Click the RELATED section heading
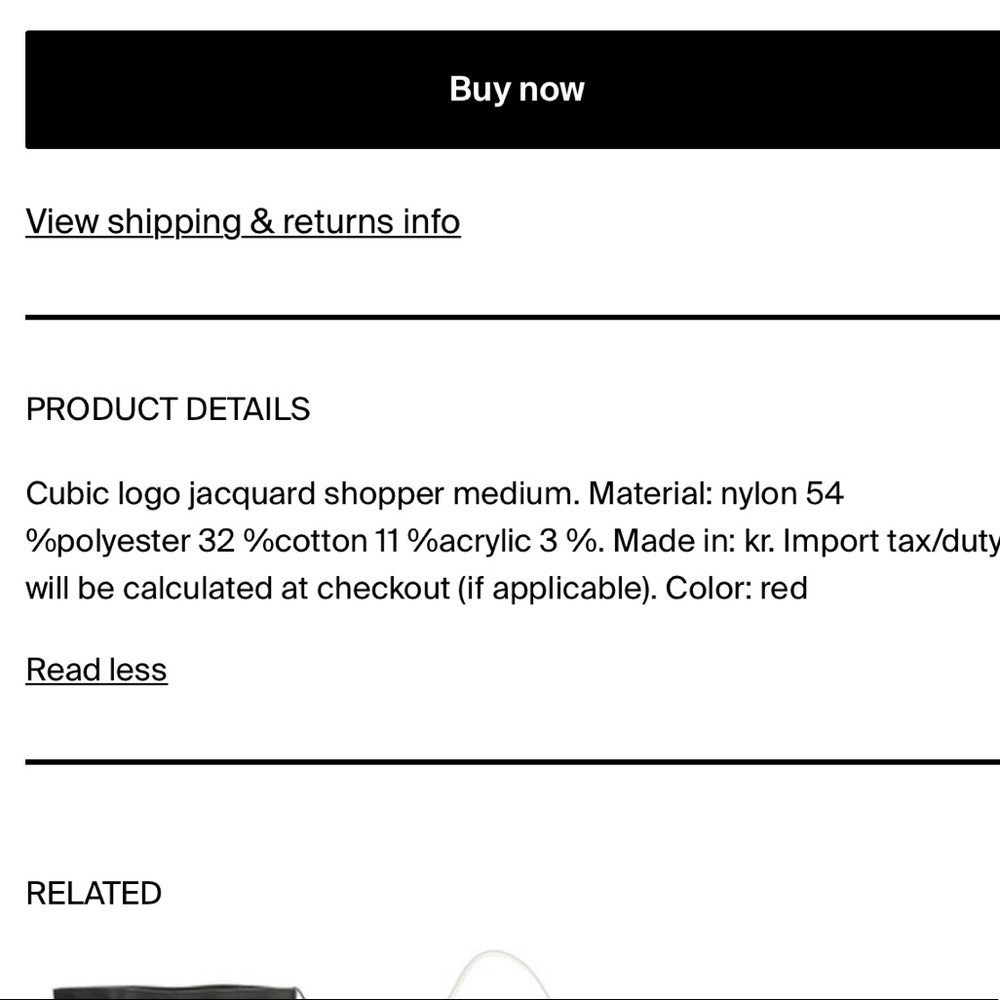Image resolution: width=1000 pixels, height=1000 pixels. coord(94,893)
